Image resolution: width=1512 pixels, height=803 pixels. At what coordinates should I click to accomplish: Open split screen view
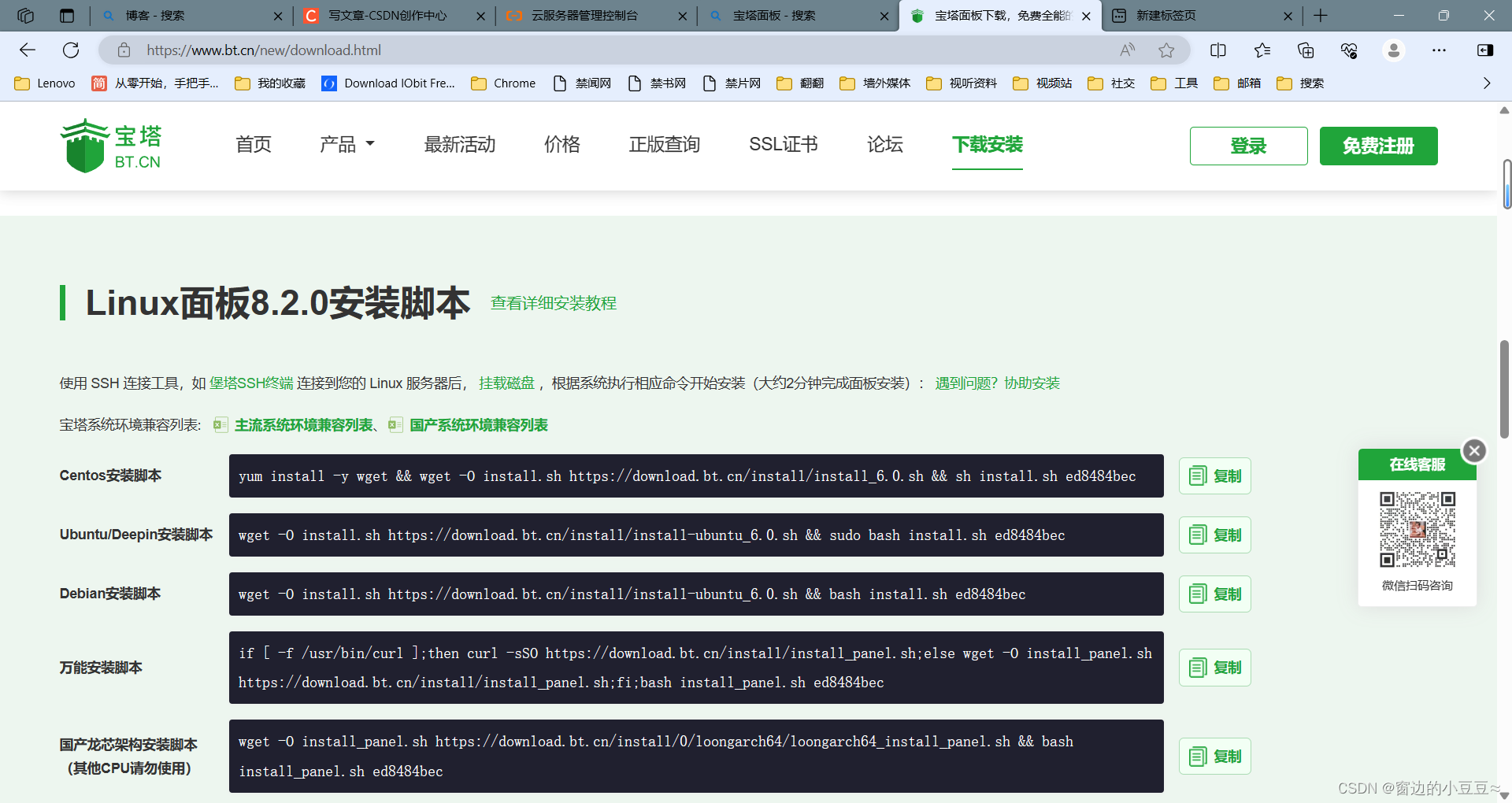[x=1217, y=50]
